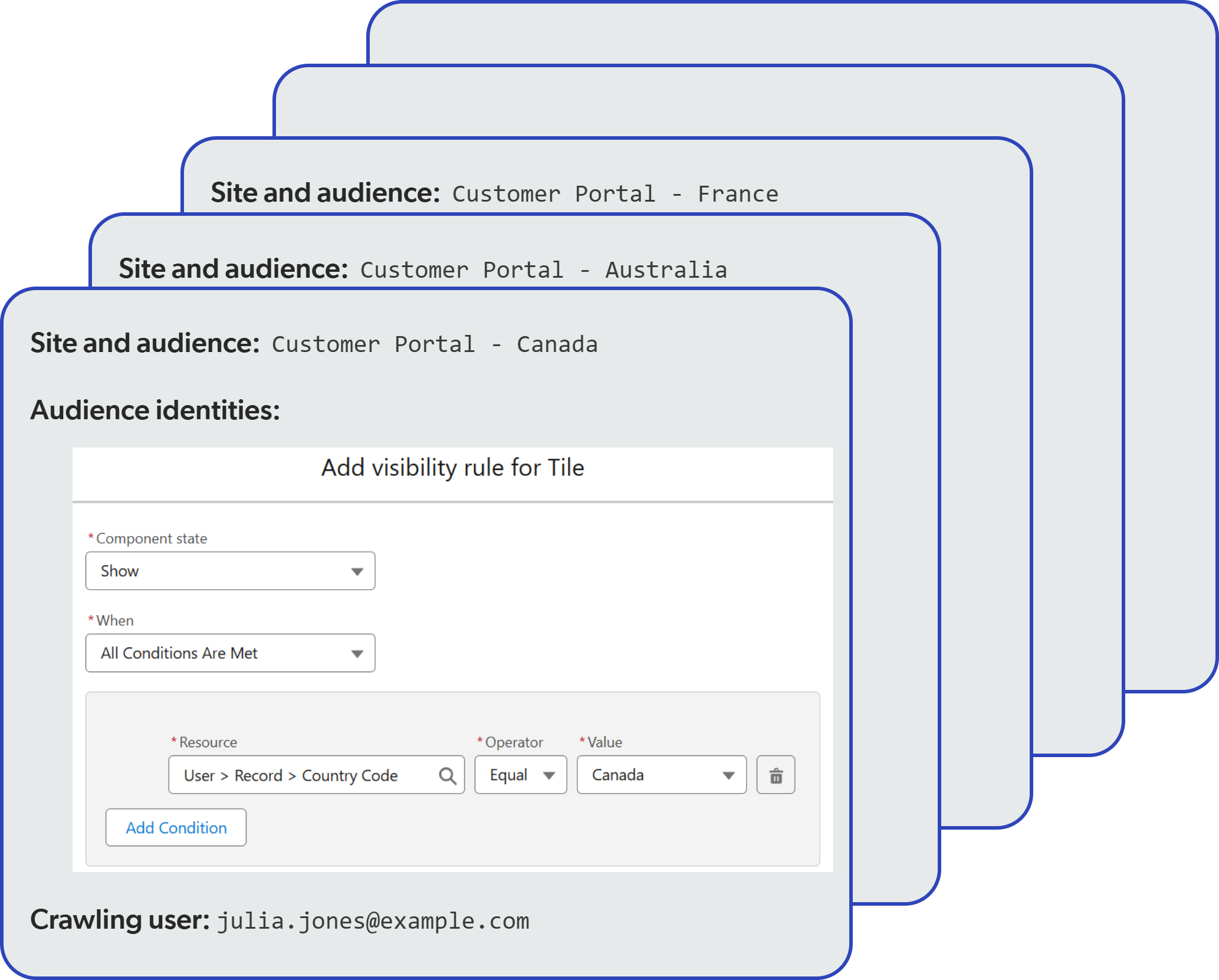Open the When condition dropdown
Viewport: 1219px width, 980px height.
230,653
